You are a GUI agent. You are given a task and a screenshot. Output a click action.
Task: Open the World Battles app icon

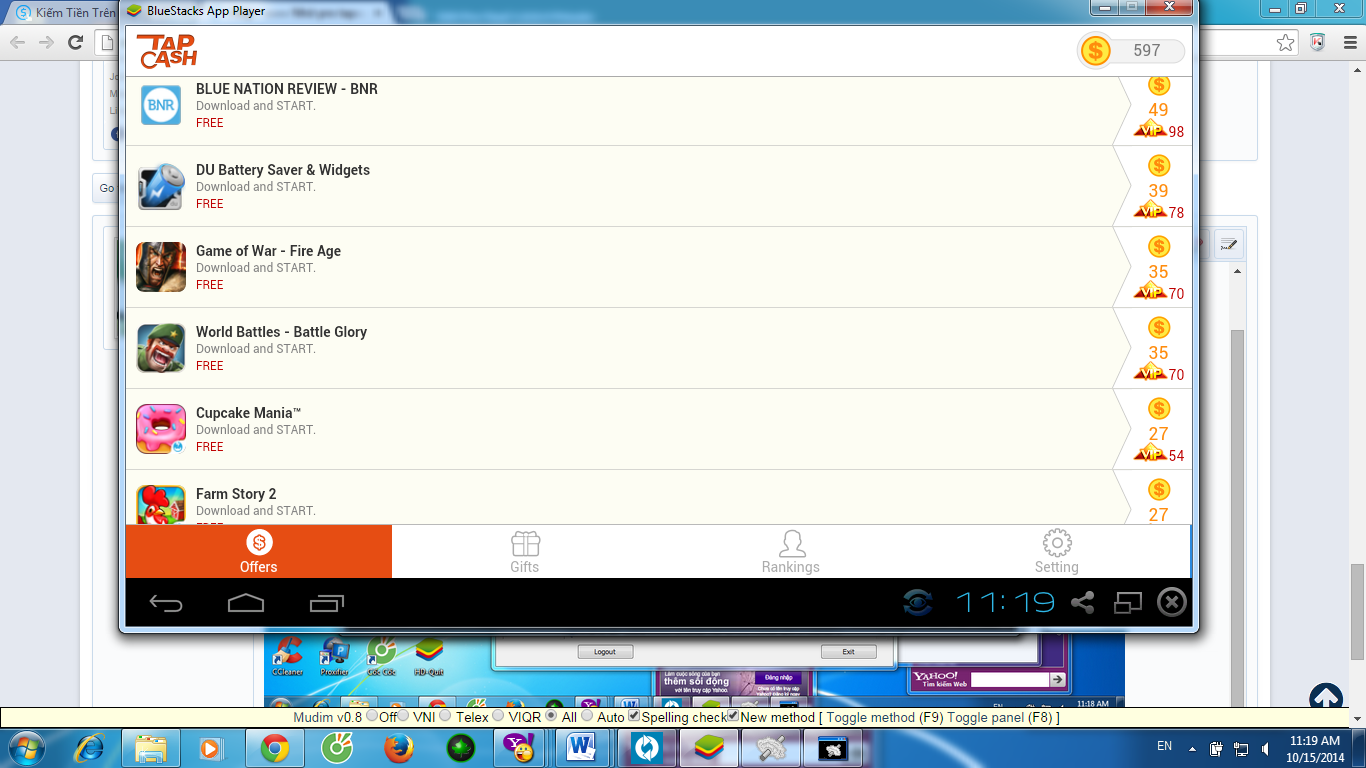161,348
